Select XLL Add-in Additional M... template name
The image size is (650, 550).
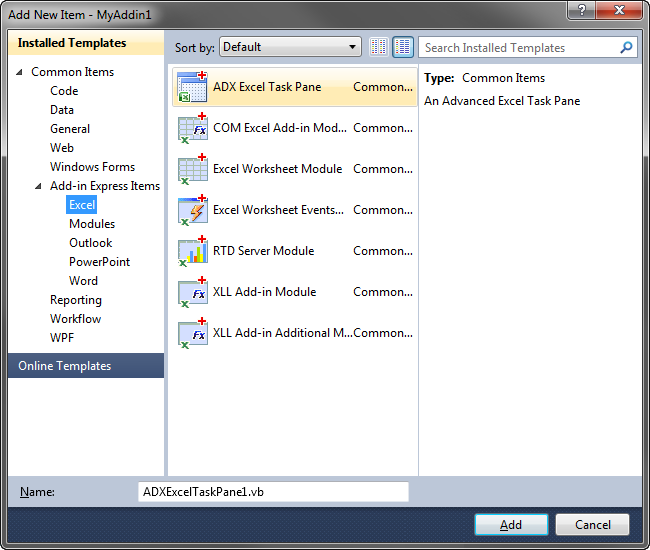point(283,333)
